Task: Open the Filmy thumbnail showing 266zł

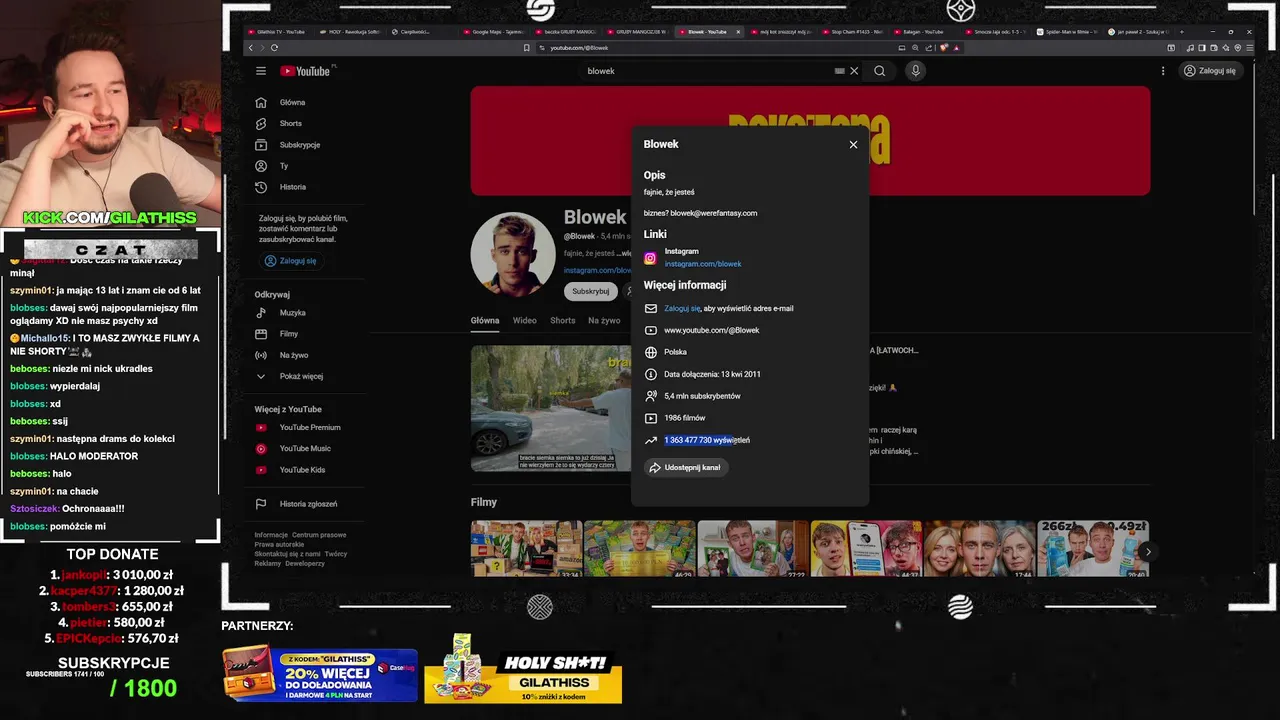Action: click(x=1092, y=548)
